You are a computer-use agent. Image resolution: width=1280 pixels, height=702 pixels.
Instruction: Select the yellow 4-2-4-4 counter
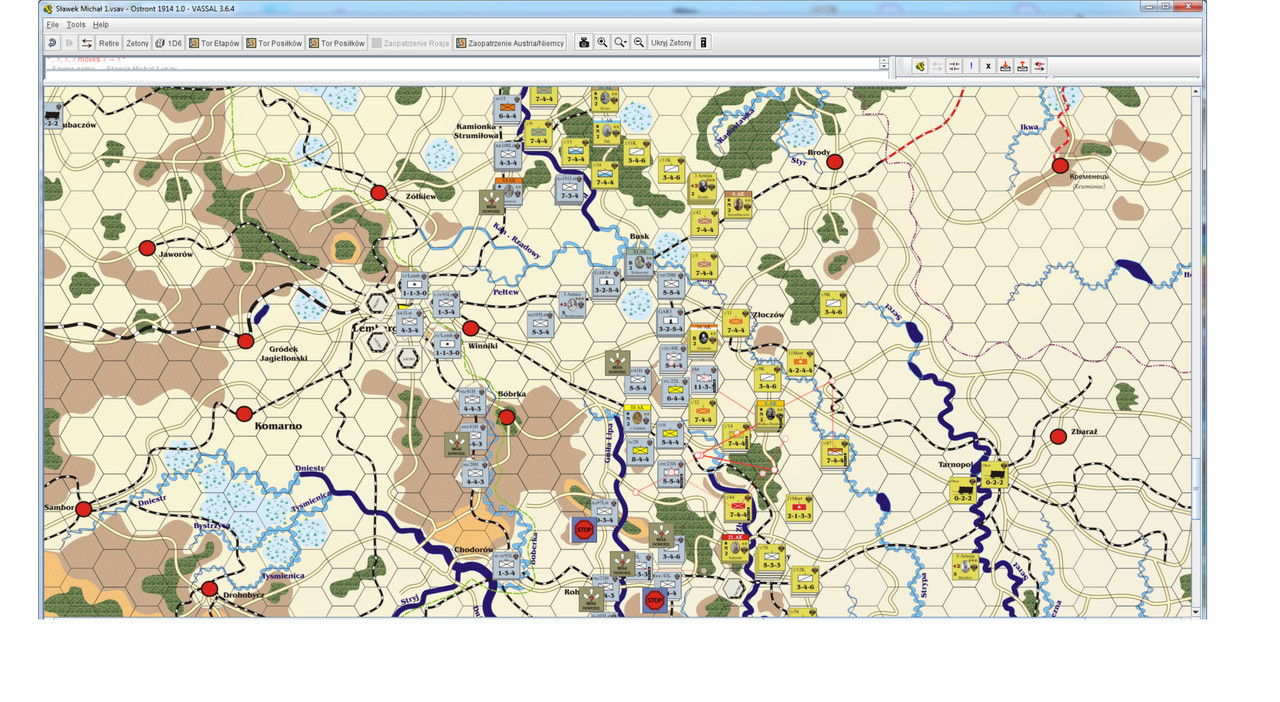coord(800,363)
